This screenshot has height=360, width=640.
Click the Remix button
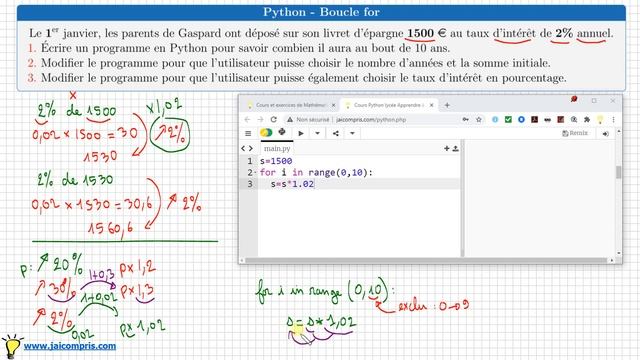point(575,133)
